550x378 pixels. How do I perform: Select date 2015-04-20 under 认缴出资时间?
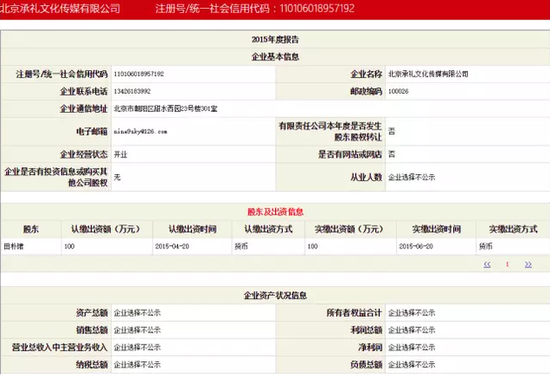[172, 247]
